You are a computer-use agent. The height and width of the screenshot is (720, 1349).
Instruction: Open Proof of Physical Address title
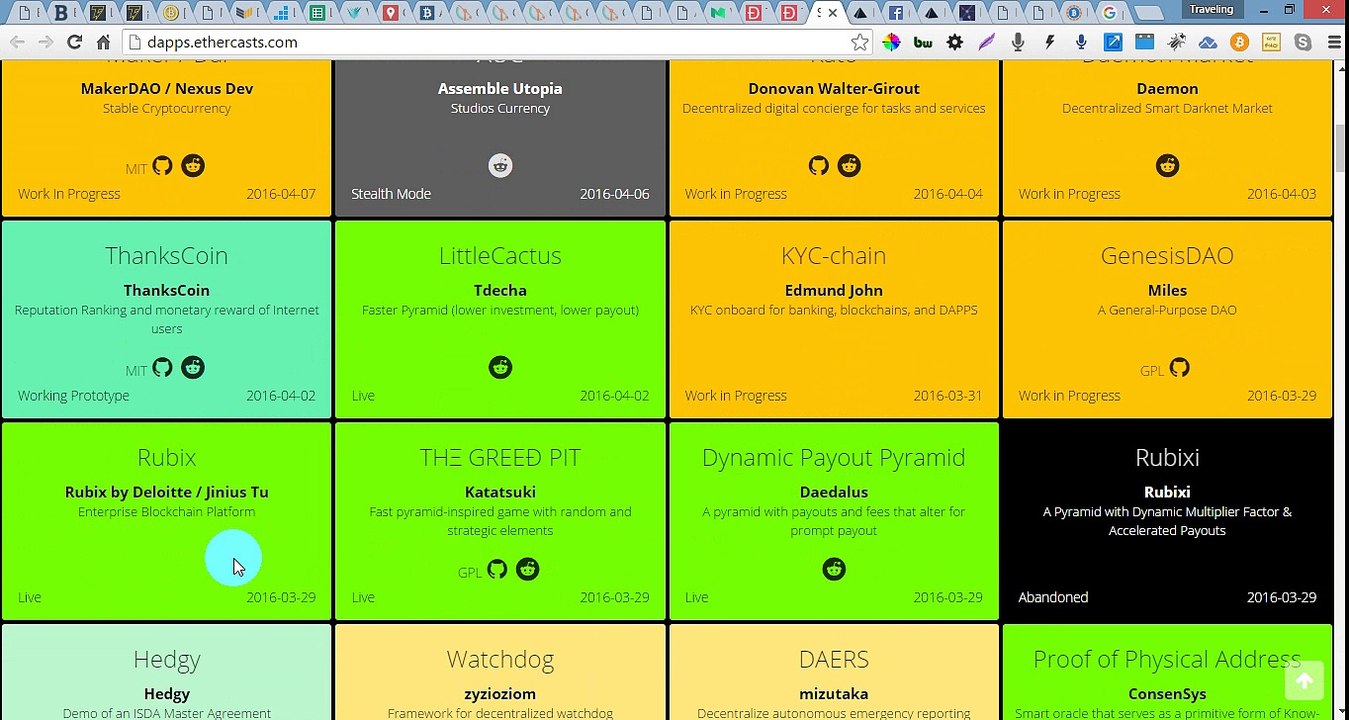[1167, 660]
